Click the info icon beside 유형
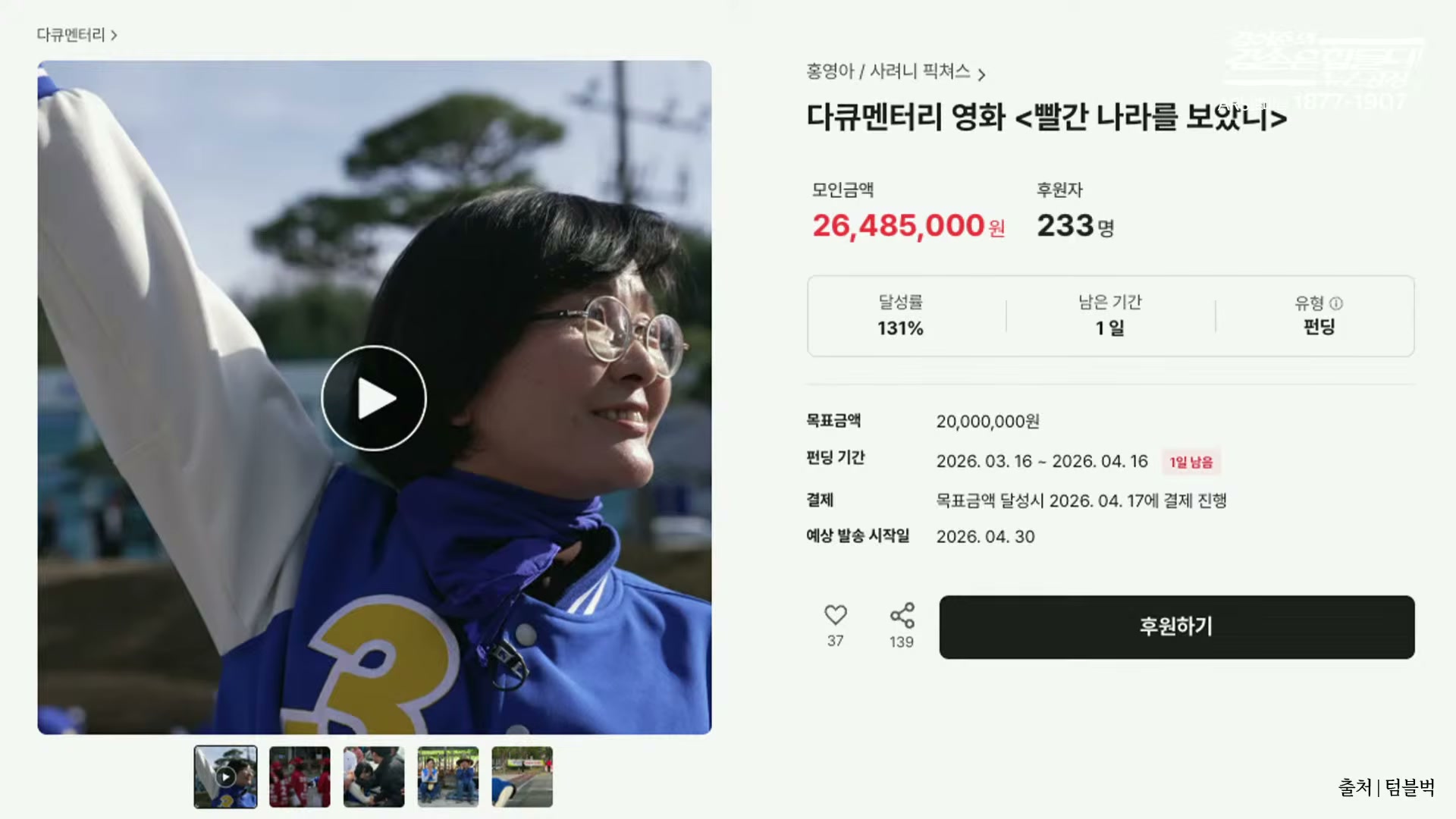This screenshot has width=1456, height=819. tap(1336, 303)
